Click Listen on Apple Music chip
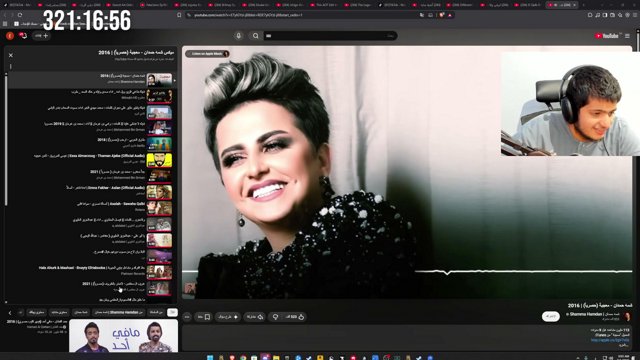The height and width of the screenshot is (360, 640). [207, 53]
